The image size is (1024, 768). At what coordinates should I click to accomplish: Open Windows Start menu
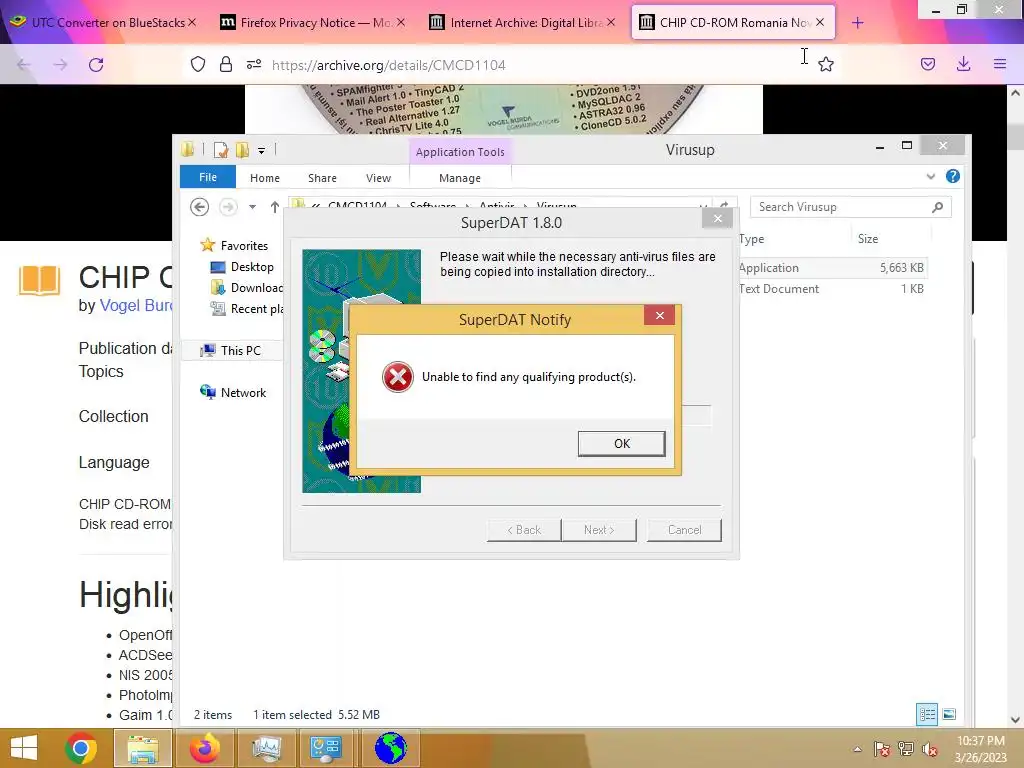(24, 748)
